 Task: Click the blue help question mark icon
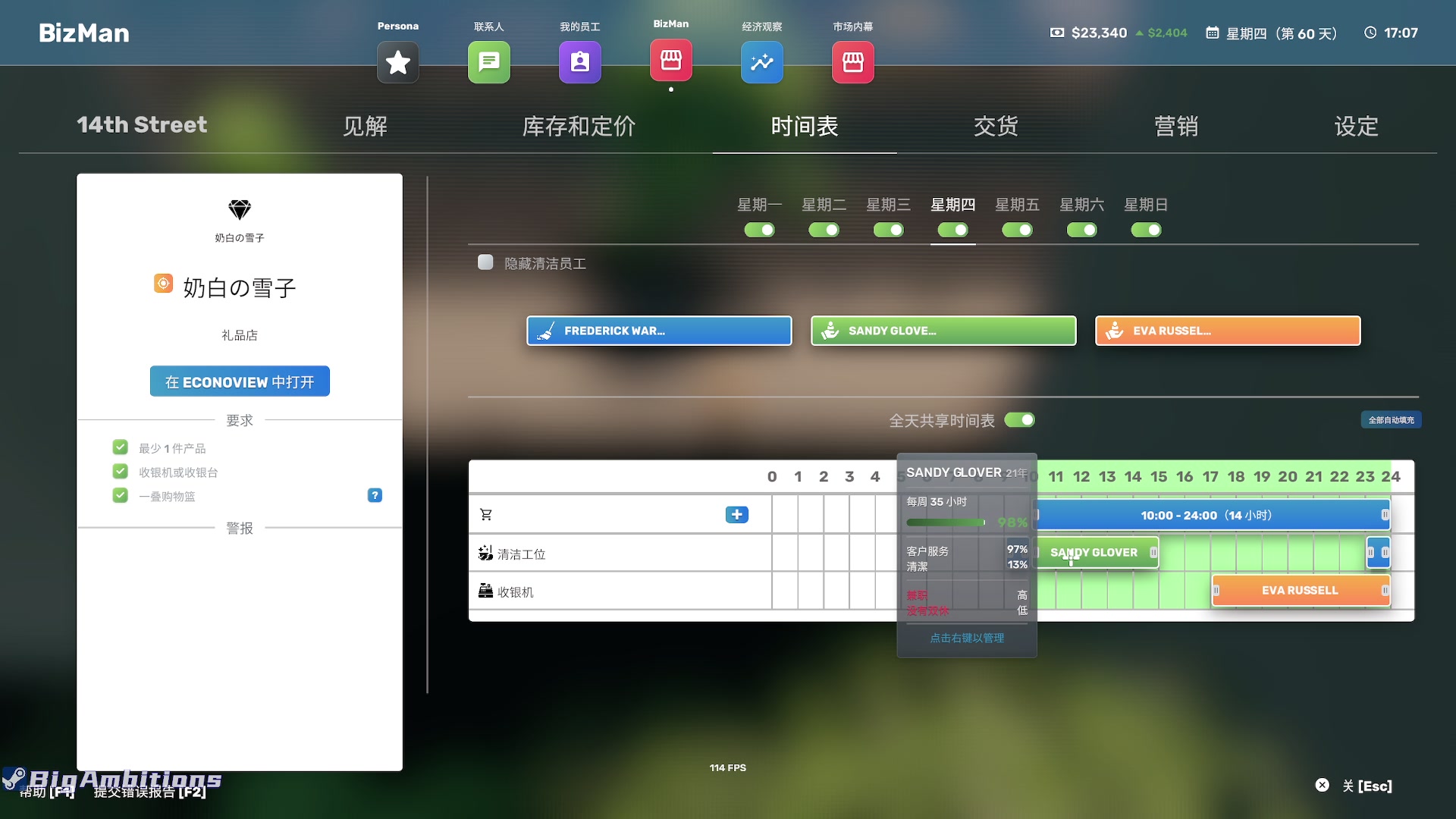point(375,495)
